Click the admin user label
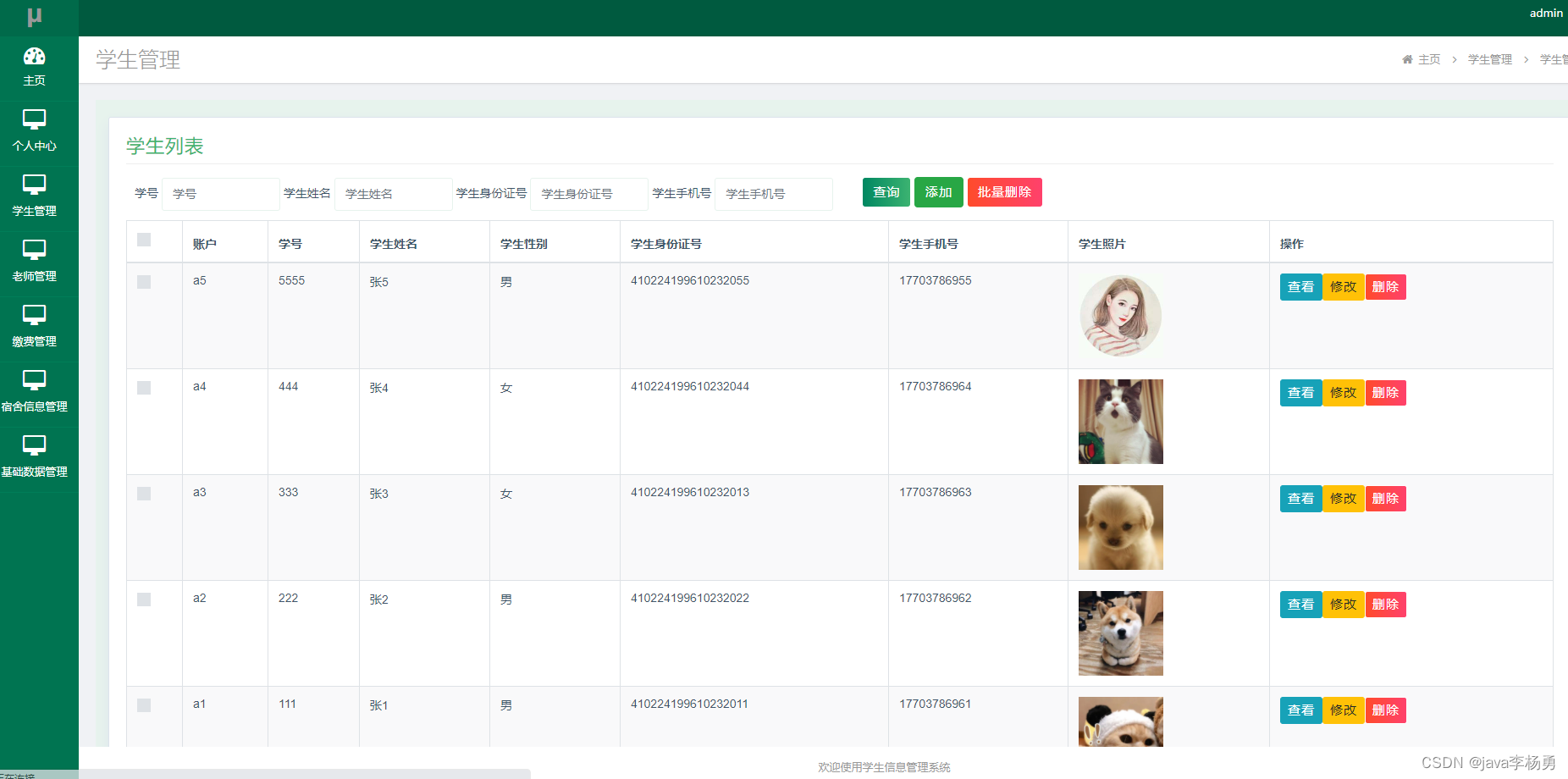Viewport: 1568px width, 779px height. [x=1546, y=13]
